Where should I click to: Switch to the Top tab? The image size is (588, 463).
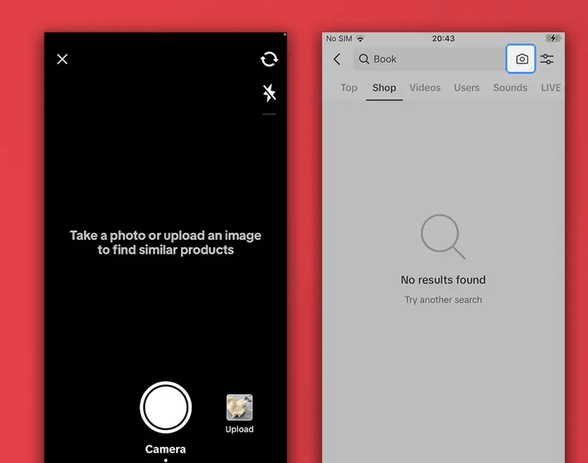(x=349, y=88)
